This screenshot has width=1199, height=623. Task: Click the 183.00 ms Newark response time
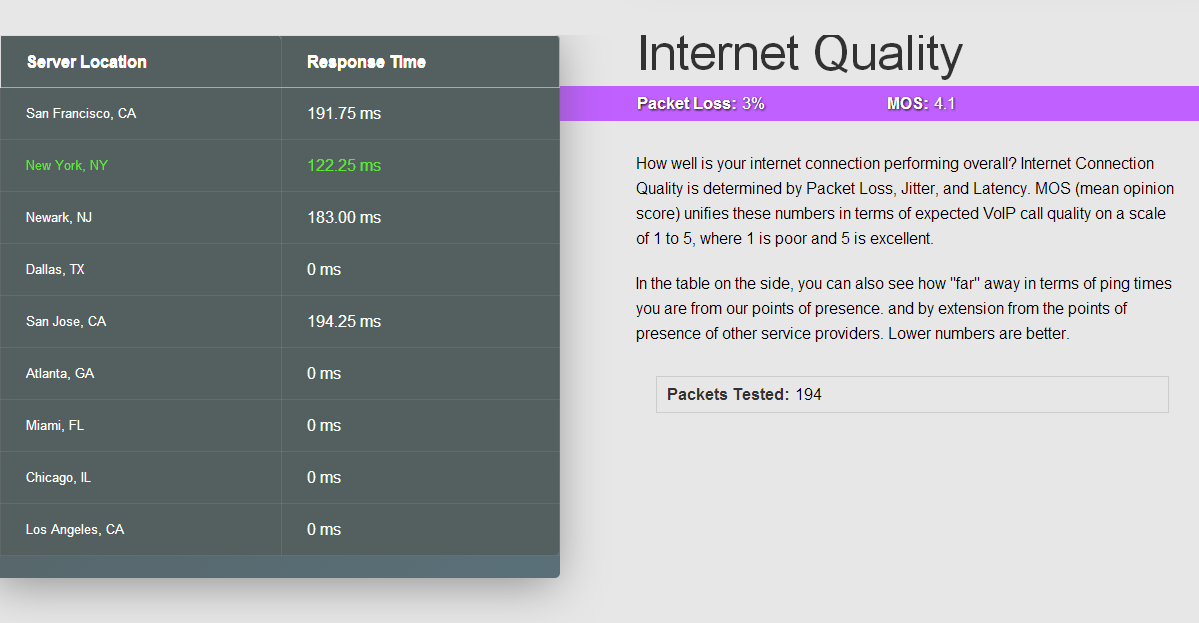344,217
